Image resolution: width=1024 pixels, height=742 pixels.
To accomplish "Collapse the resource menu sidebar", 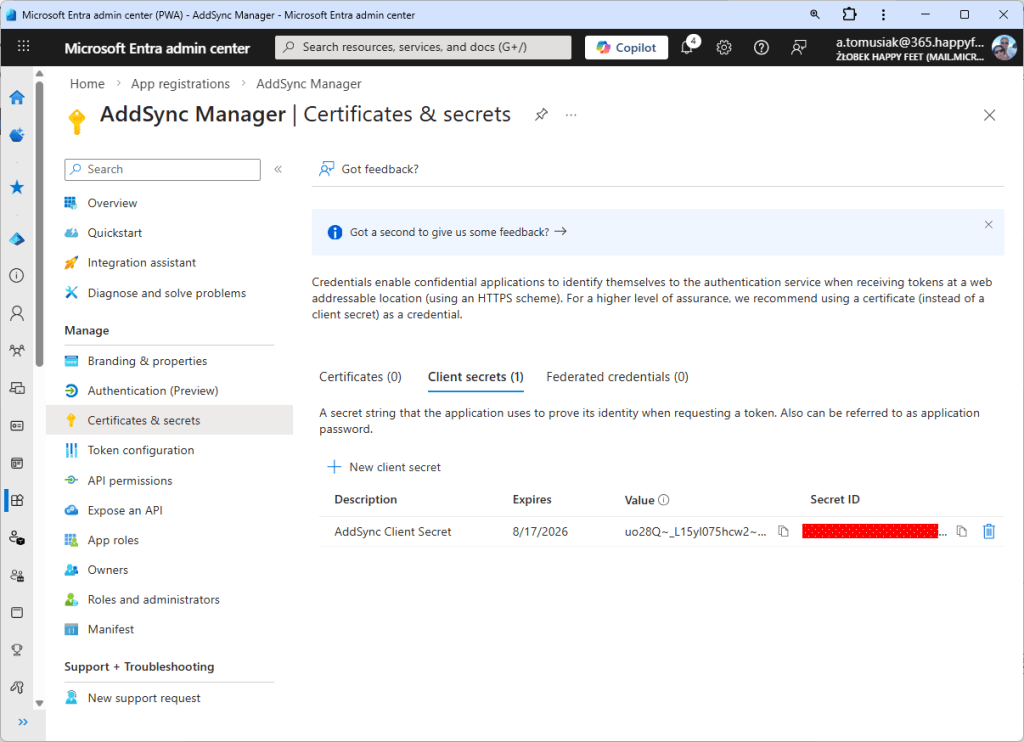I will 278,170.
